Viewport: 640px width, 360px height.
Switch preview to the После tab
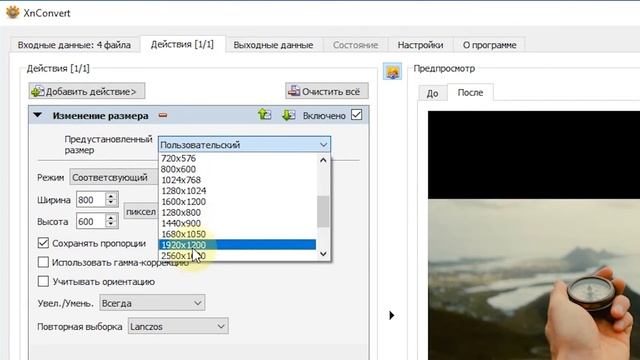click(x=470, y=92)
